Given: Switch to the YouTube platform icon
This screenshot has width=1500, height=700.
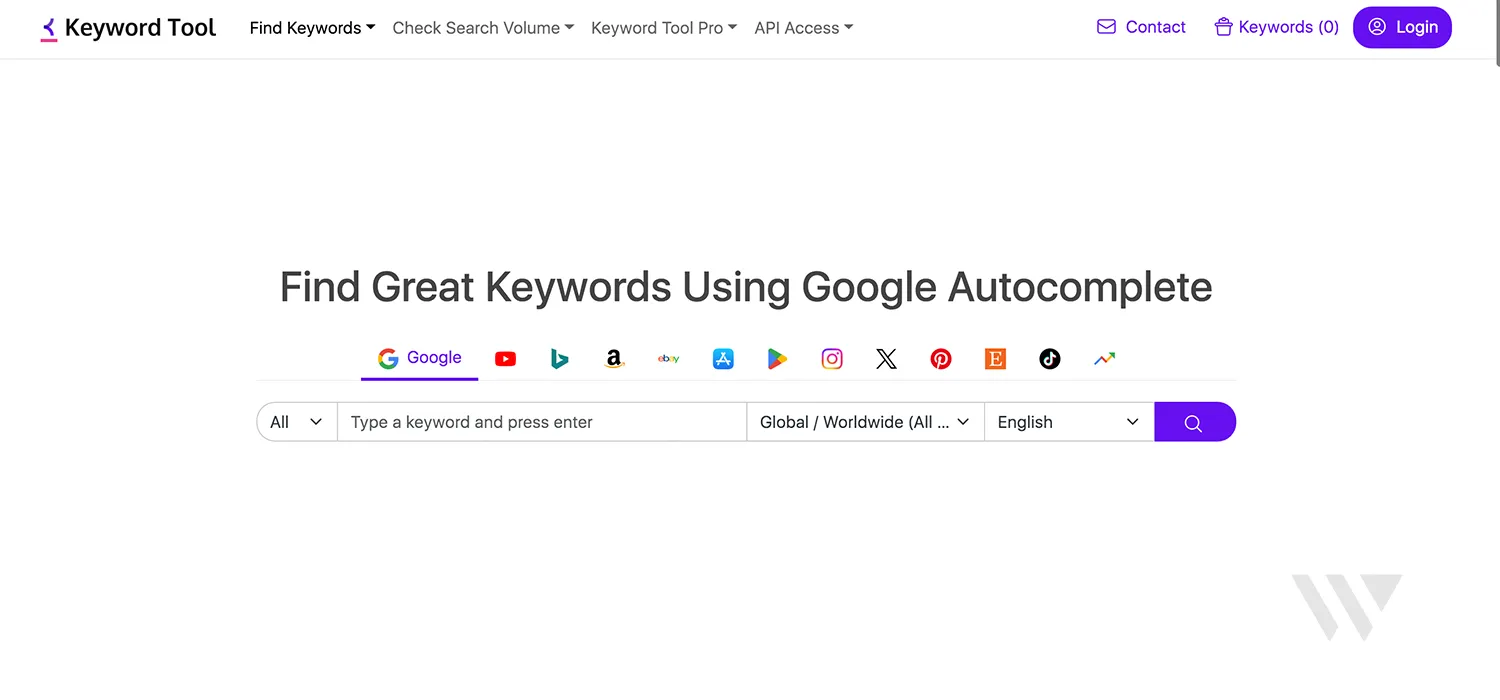Looking at the screenshot, I should 506,359.
